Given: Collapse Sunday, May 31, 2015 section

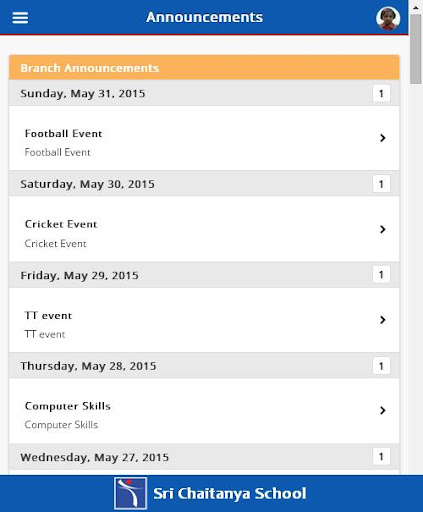Looking at the screenshot, I should 204,93.
